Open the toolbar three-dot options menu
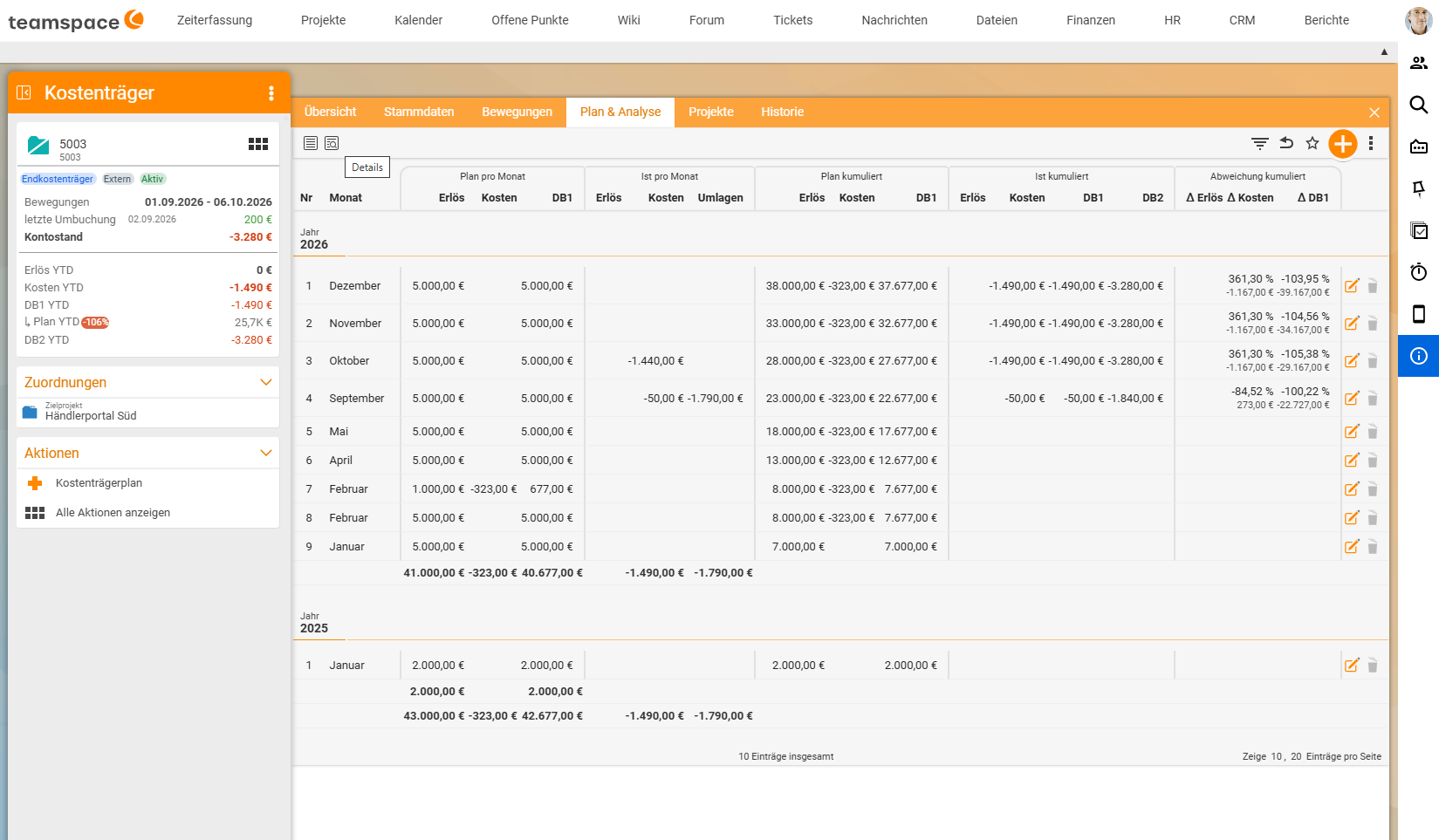Screen dimensions: 1439x840 coord(1371,143)
